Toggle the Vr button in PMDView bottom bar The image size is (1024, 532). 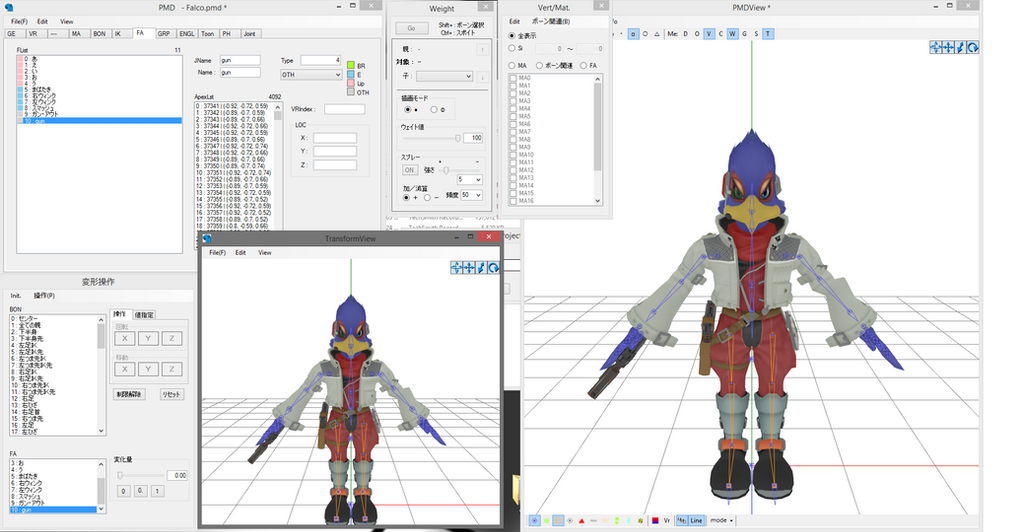[x=667, y=520]
